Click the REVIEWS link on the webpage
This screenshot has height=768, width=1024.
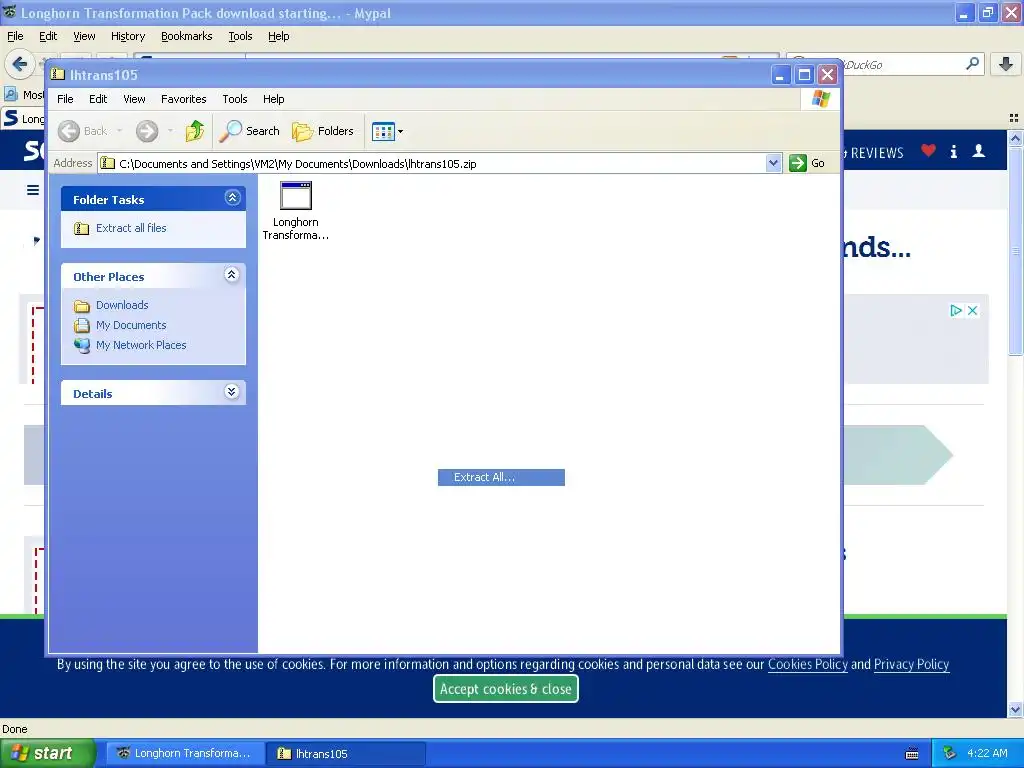click(876, 153)
